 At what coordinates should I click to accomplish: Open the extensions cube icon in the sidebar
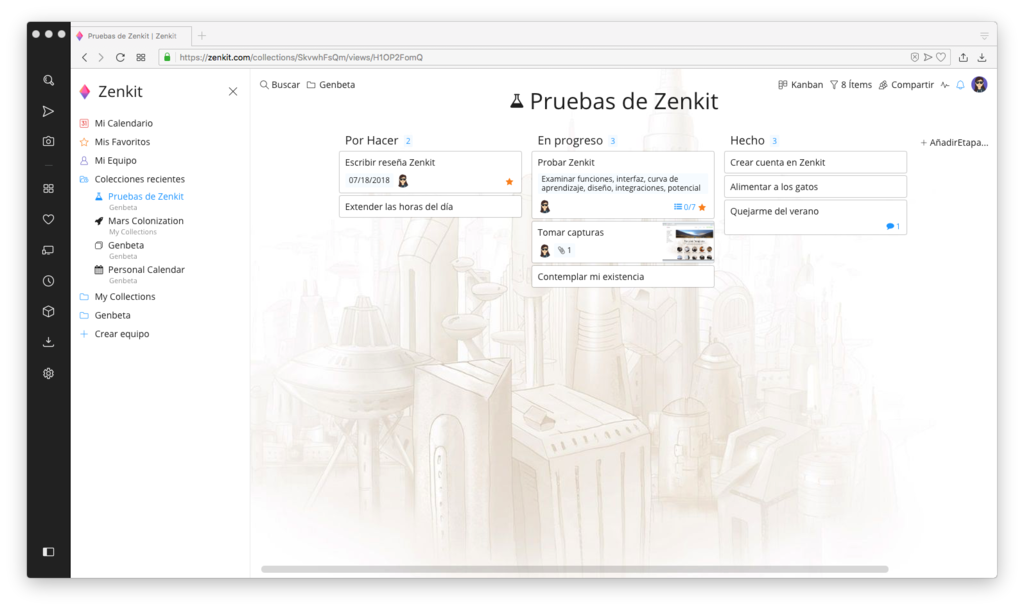[48, 312]
